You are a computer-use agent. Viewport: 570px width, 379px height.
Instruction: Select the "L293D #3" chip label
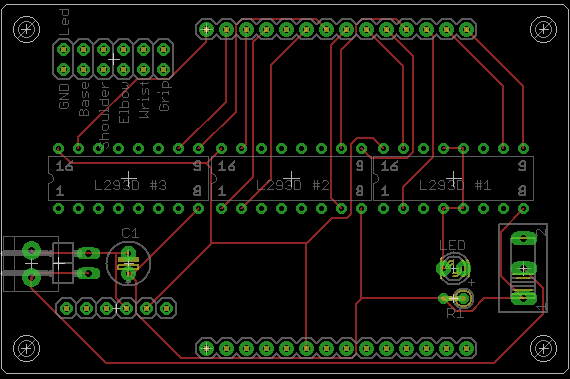[x=130, y=185]
